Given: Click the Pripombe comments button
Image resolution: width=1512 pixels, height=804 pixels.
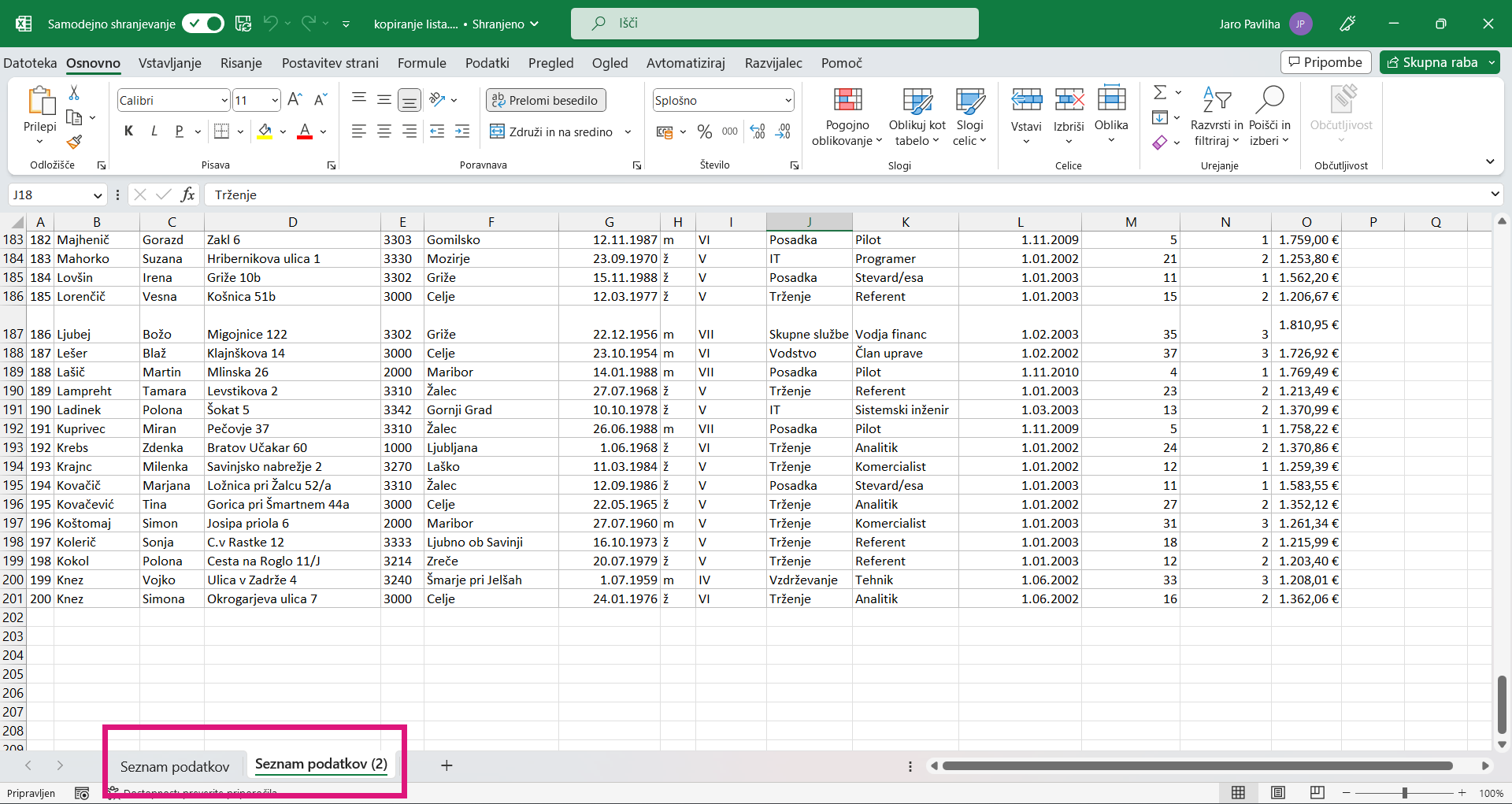Looking at the screenshot, I should [1326, 62].
